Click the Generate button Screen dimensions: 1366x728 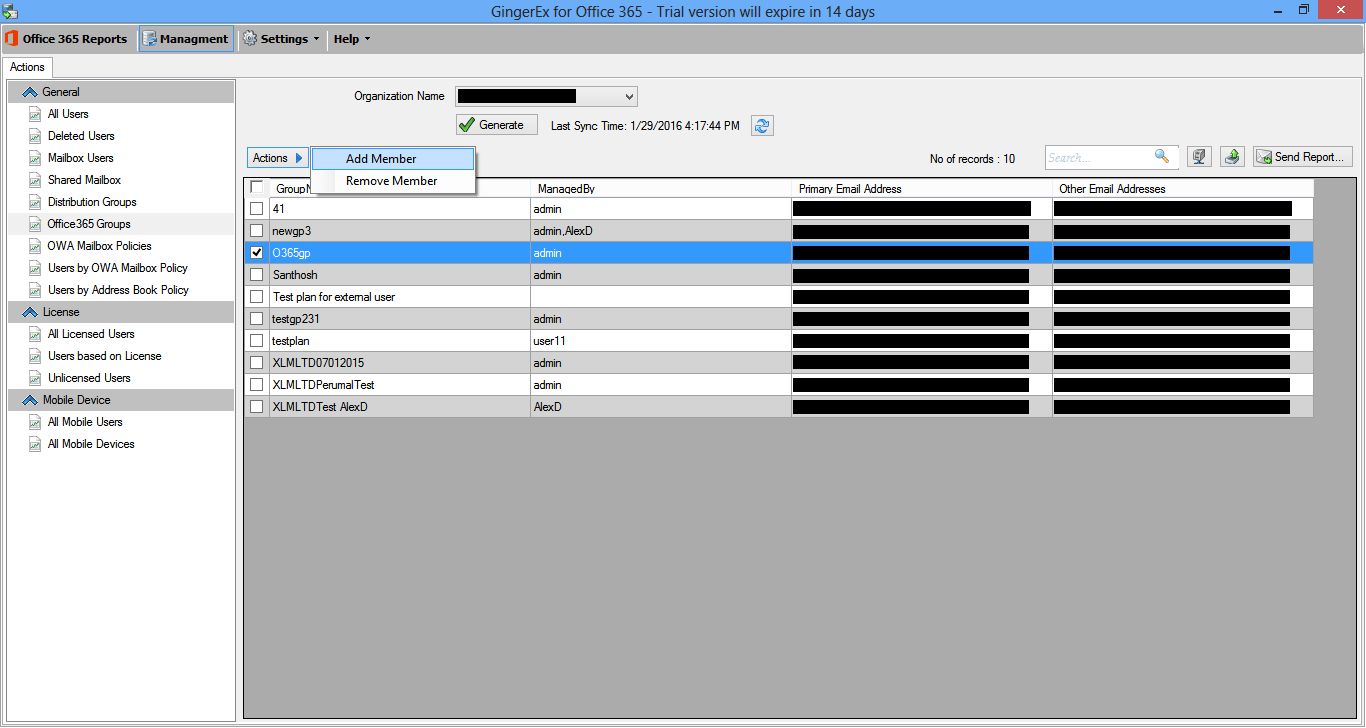pyautogui.click(x=496, y=125)
